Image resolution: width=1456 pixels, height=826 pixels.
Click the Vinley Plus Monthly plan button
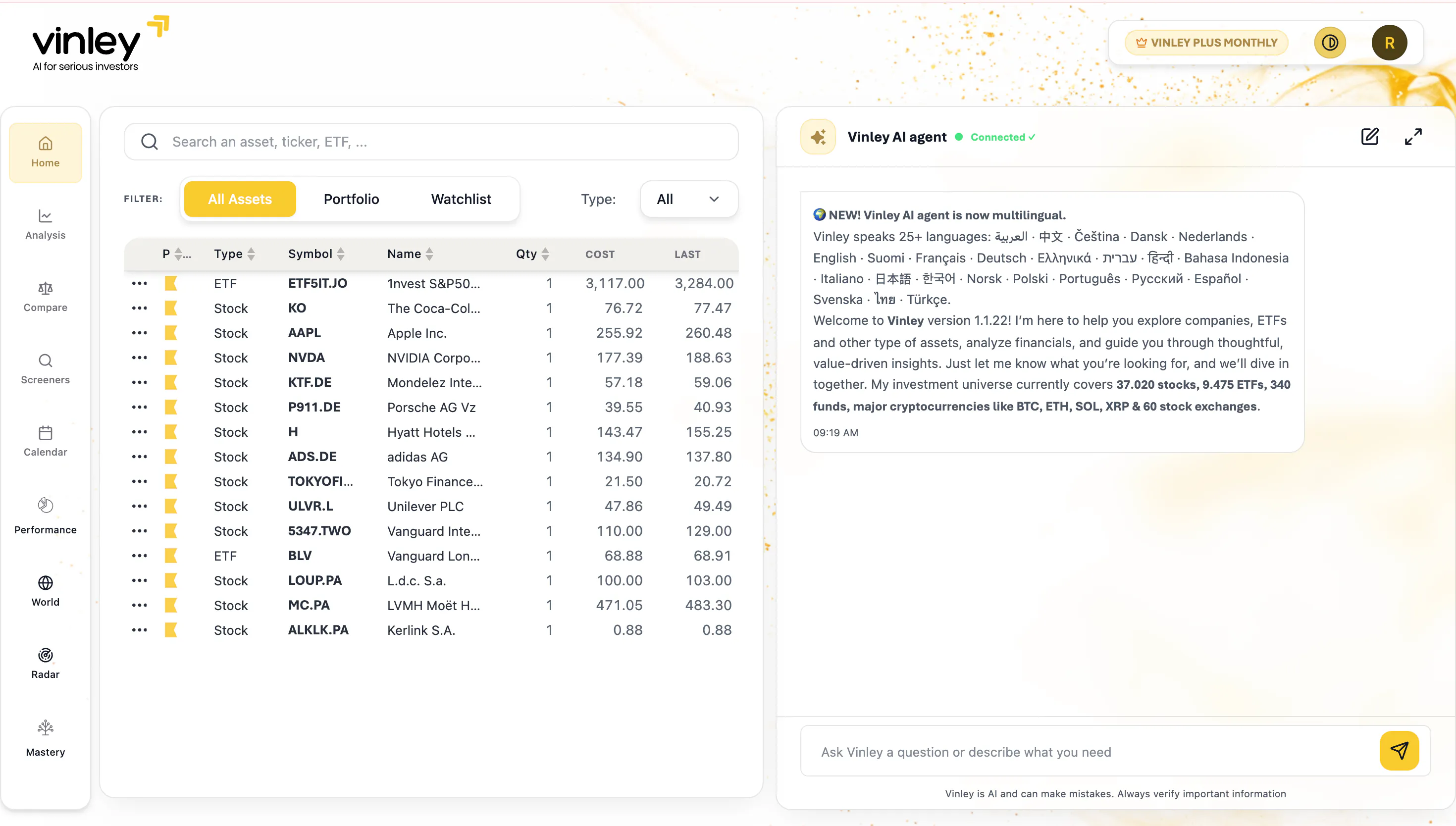[1206, 43]
